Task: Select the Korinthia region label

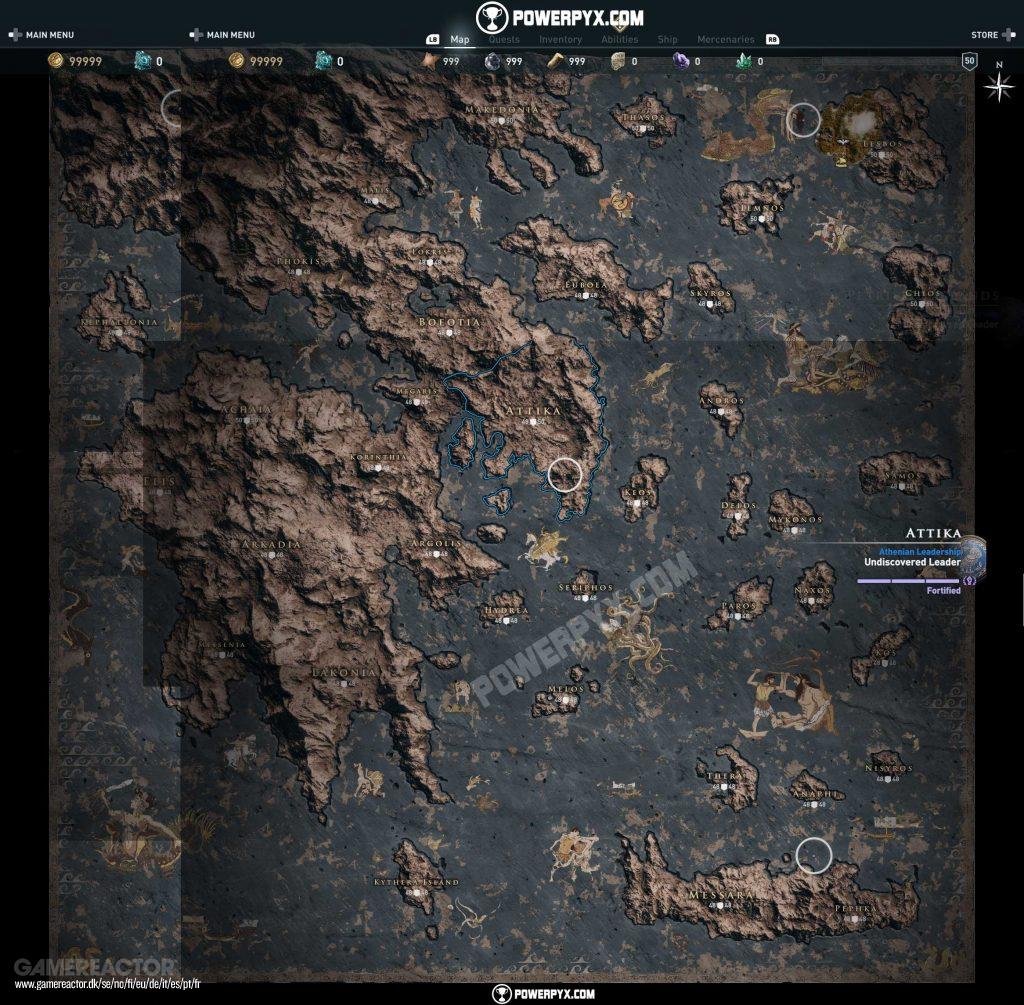Action: pyautogui.click(x=378, y=458)
